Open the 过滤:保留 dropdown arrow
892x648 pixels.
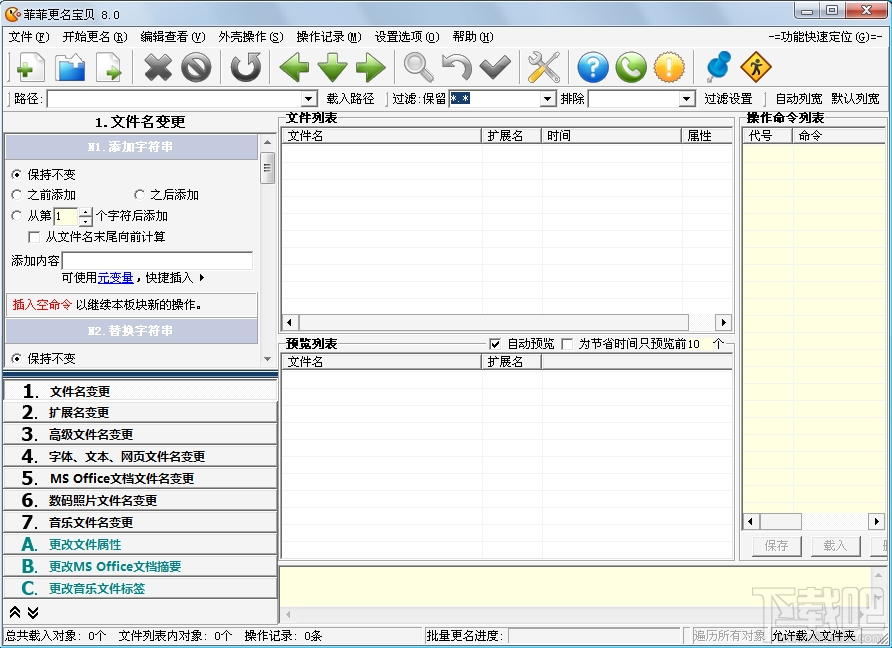pyautogui.click(x=547, y=99)
